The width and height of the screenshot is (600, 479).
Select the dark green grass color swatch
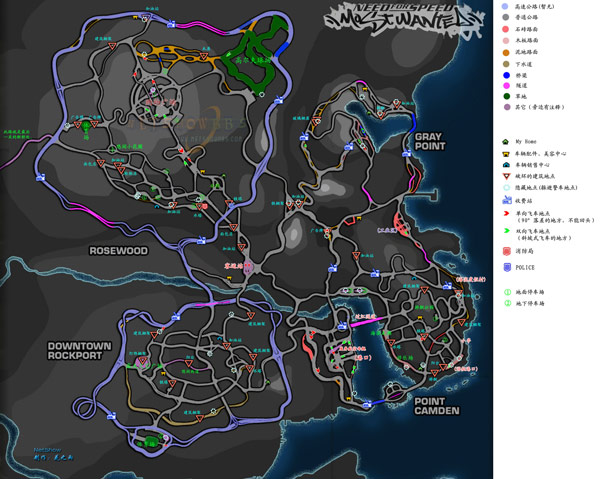pos(507,96)
